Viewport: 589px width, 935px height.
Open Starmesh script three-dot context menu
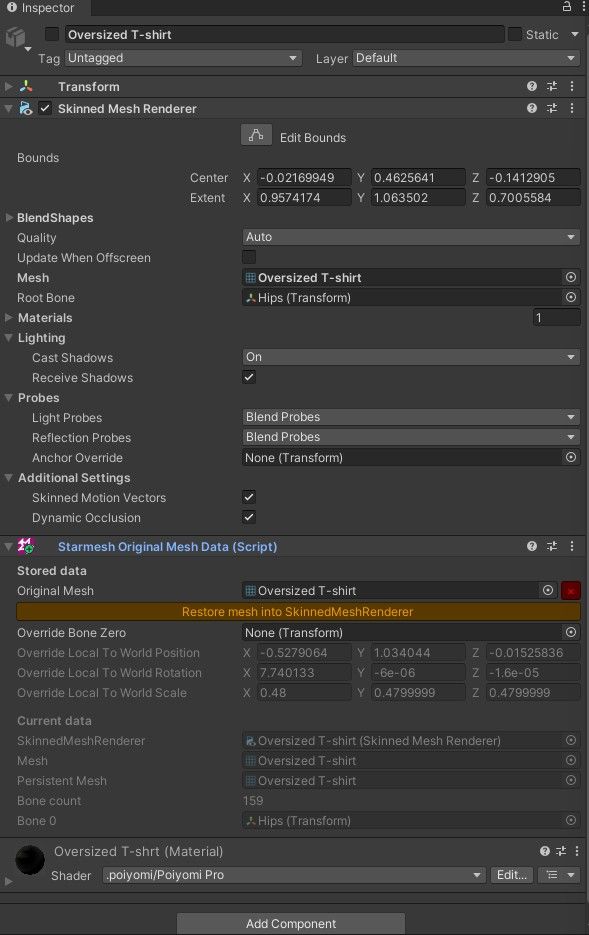pos(572,546)
